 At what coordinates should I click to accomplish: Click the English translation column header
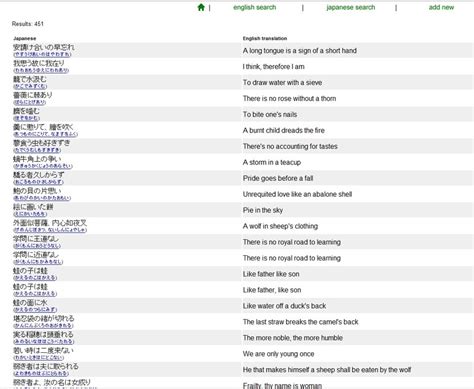coord(265,38)
